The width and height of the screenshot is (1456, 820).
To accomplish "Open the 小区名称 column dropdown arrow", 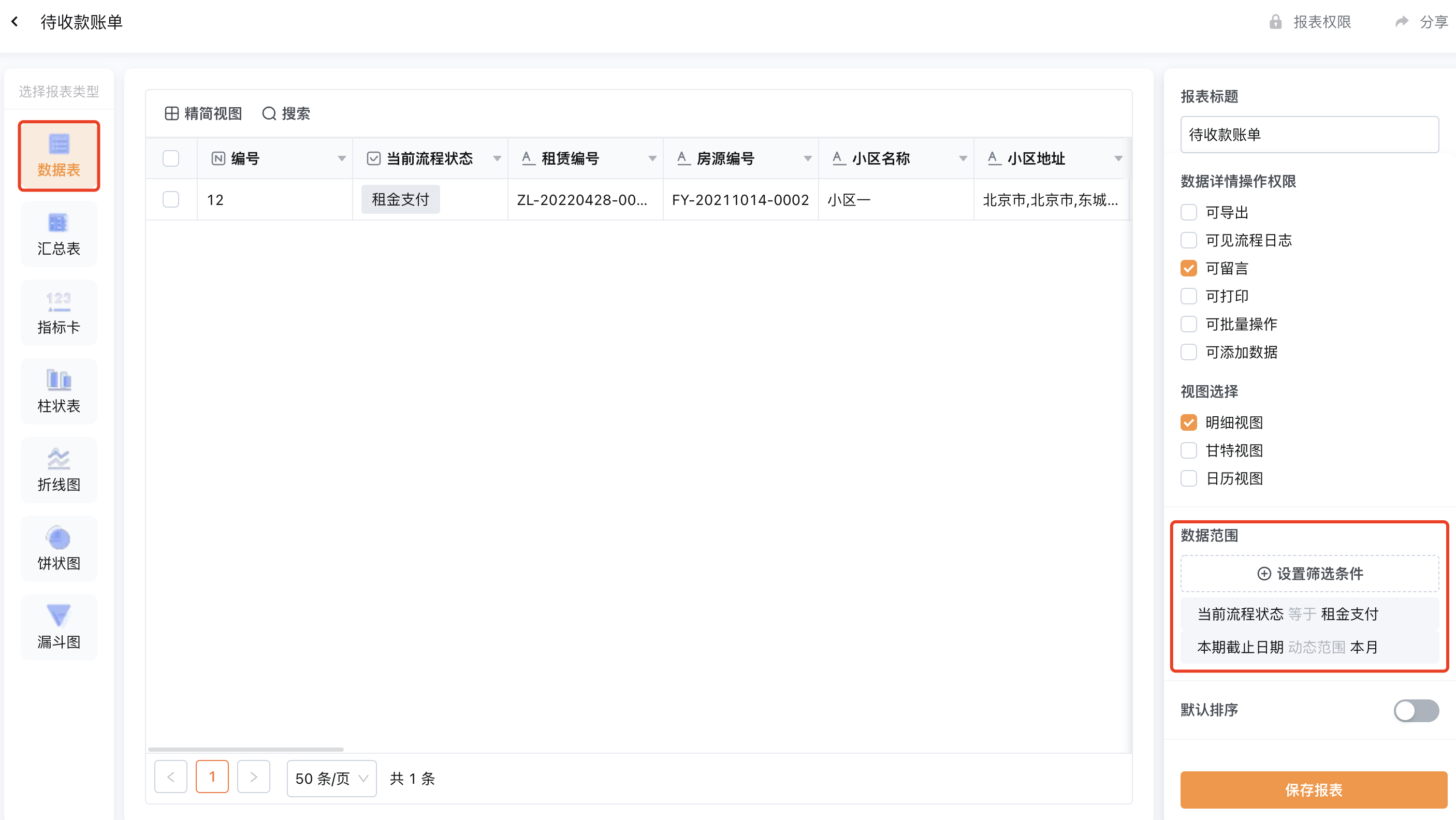I will pyautogui.click(x=963, y=159).
